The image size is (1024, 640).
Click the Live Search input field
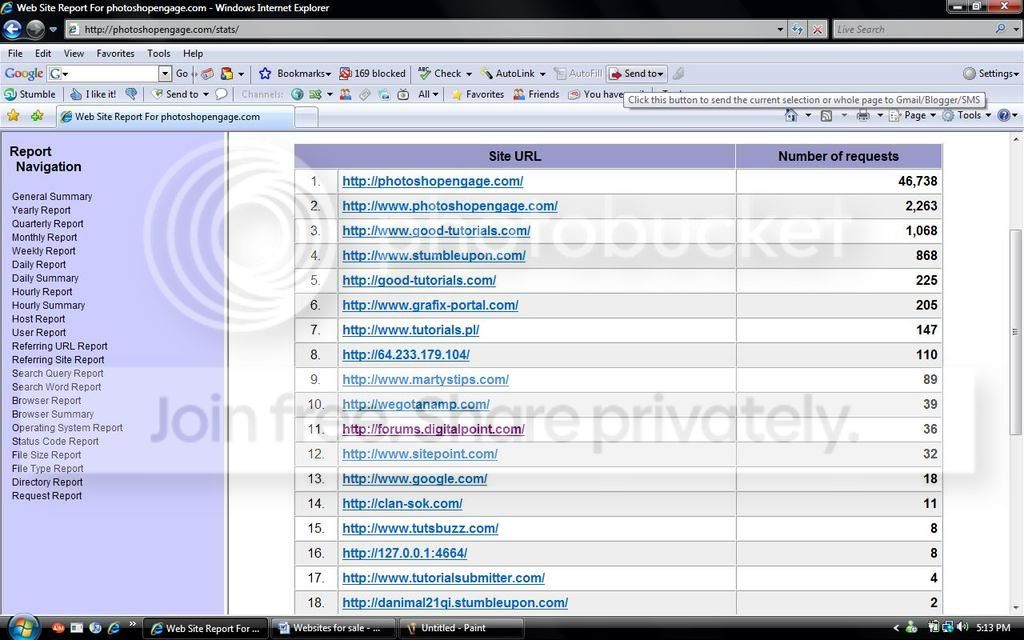(x=914, y=29)
